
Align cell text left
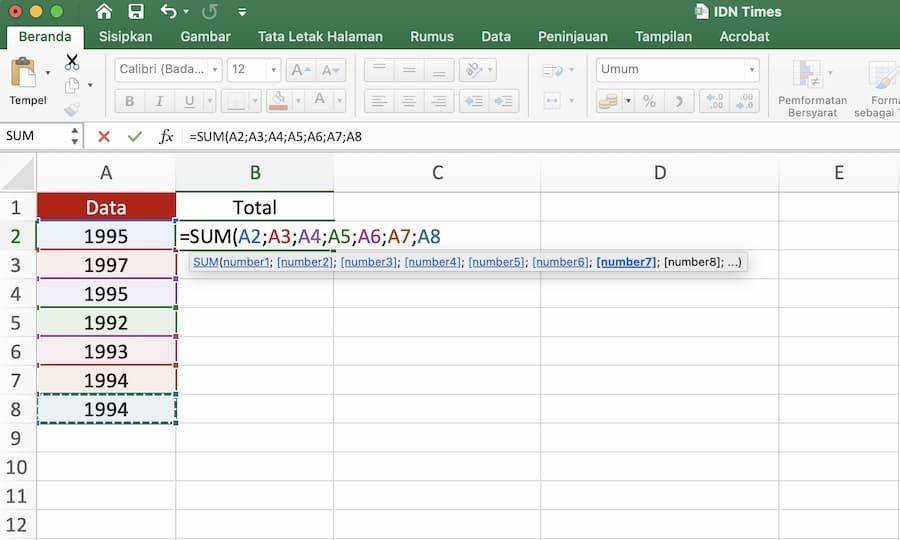(x=379, y=102)
